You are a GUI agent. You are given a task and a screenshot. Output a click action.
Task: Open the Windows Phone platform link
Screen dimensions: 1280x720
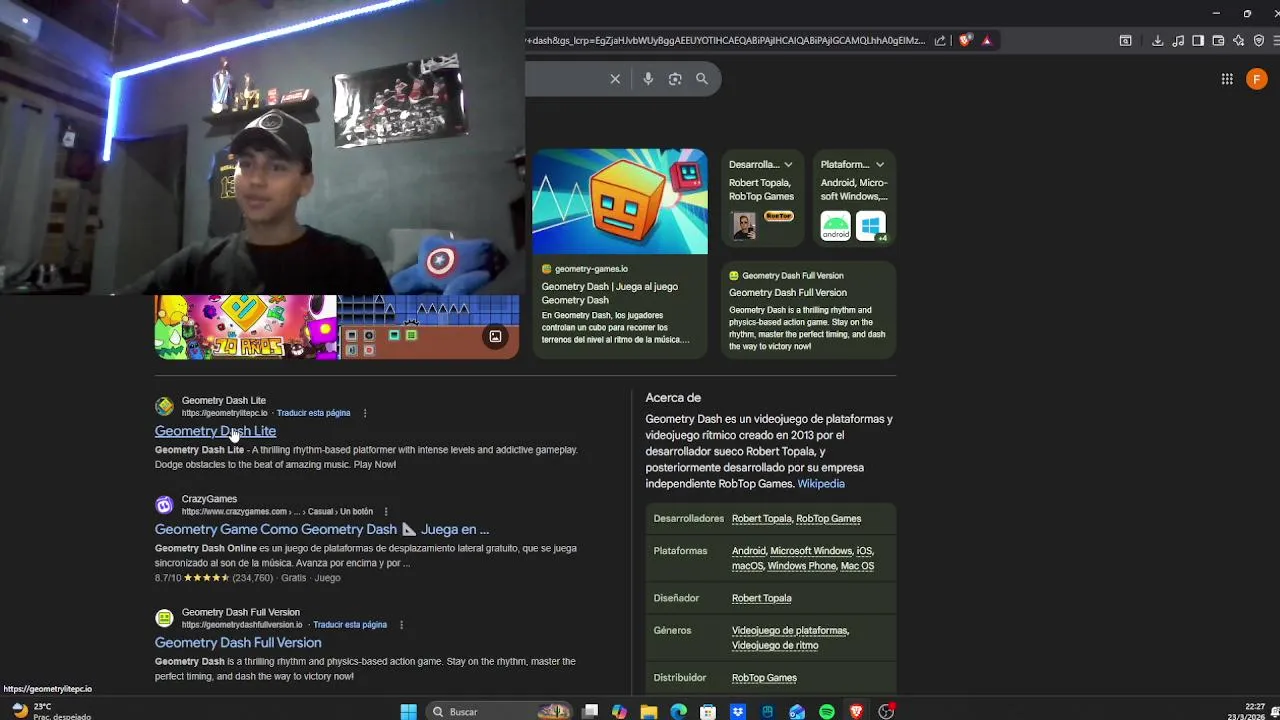pyautogui.click(x=801, y=566)
